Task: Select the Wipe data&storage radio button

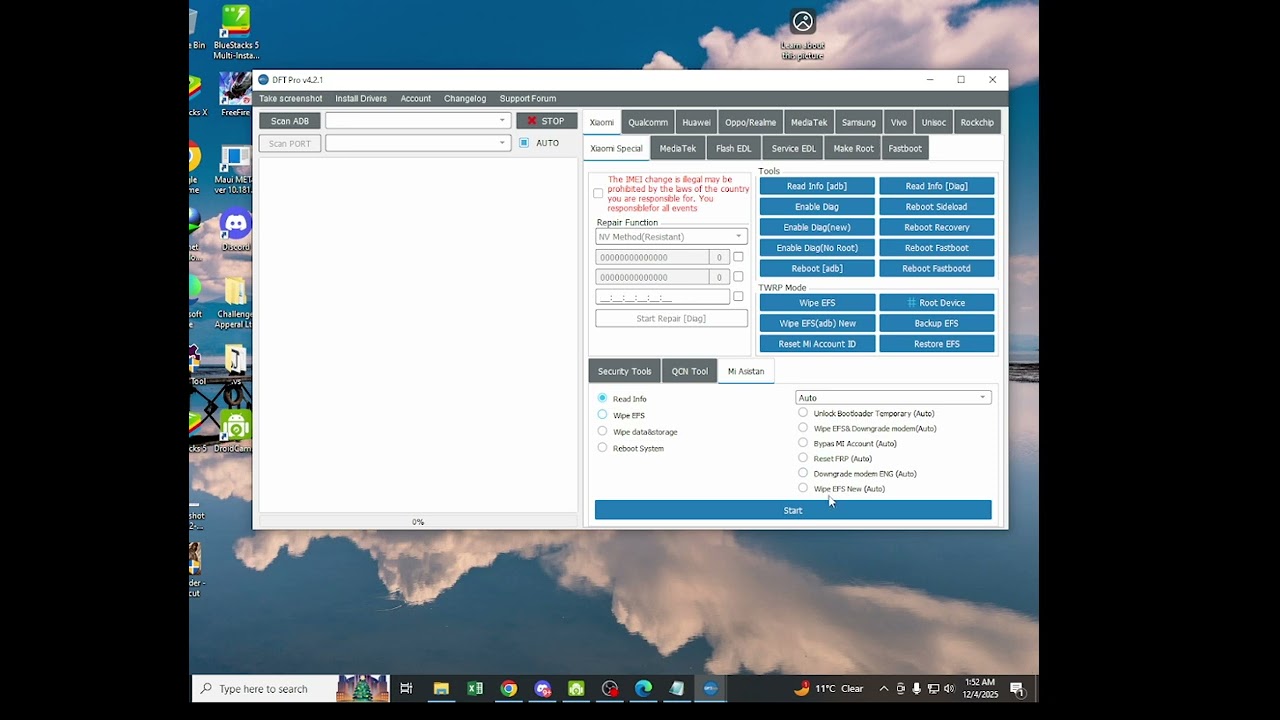Action: point(602,431)
